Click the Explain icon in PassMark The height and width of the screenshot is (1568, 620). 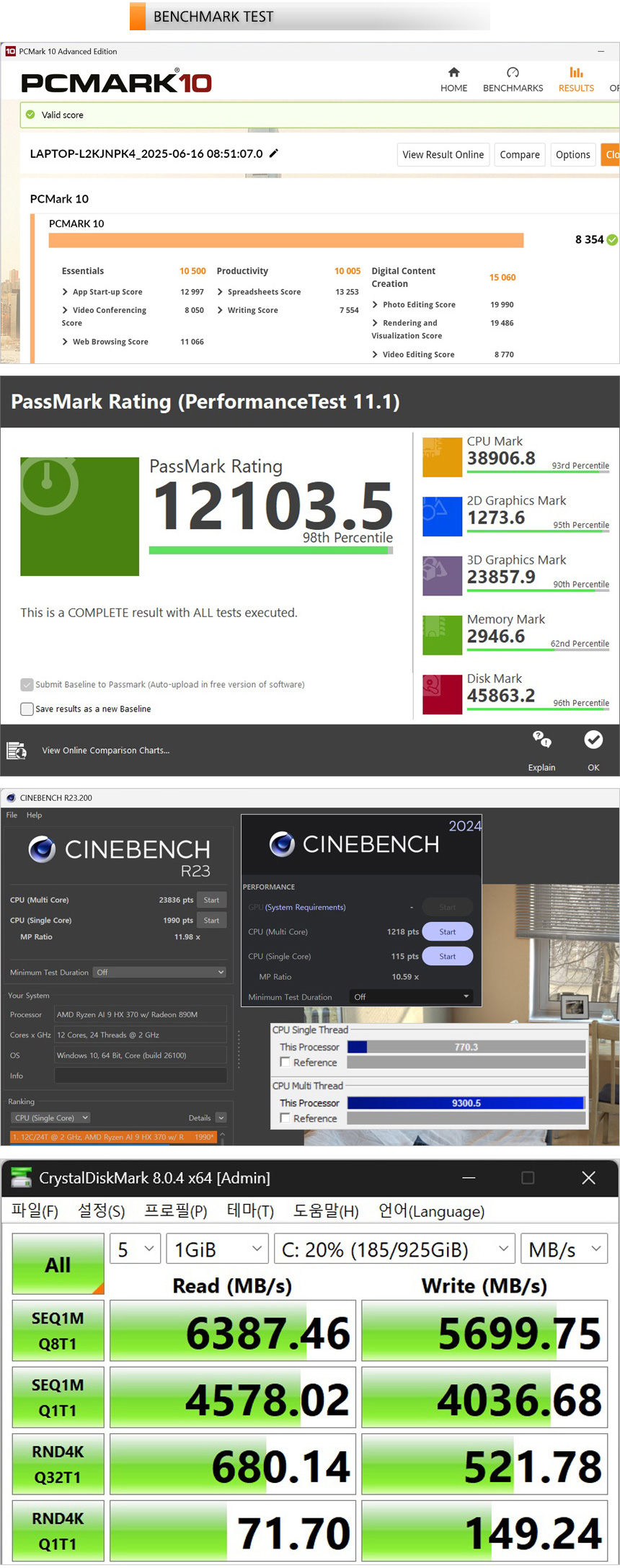point(541,740)
